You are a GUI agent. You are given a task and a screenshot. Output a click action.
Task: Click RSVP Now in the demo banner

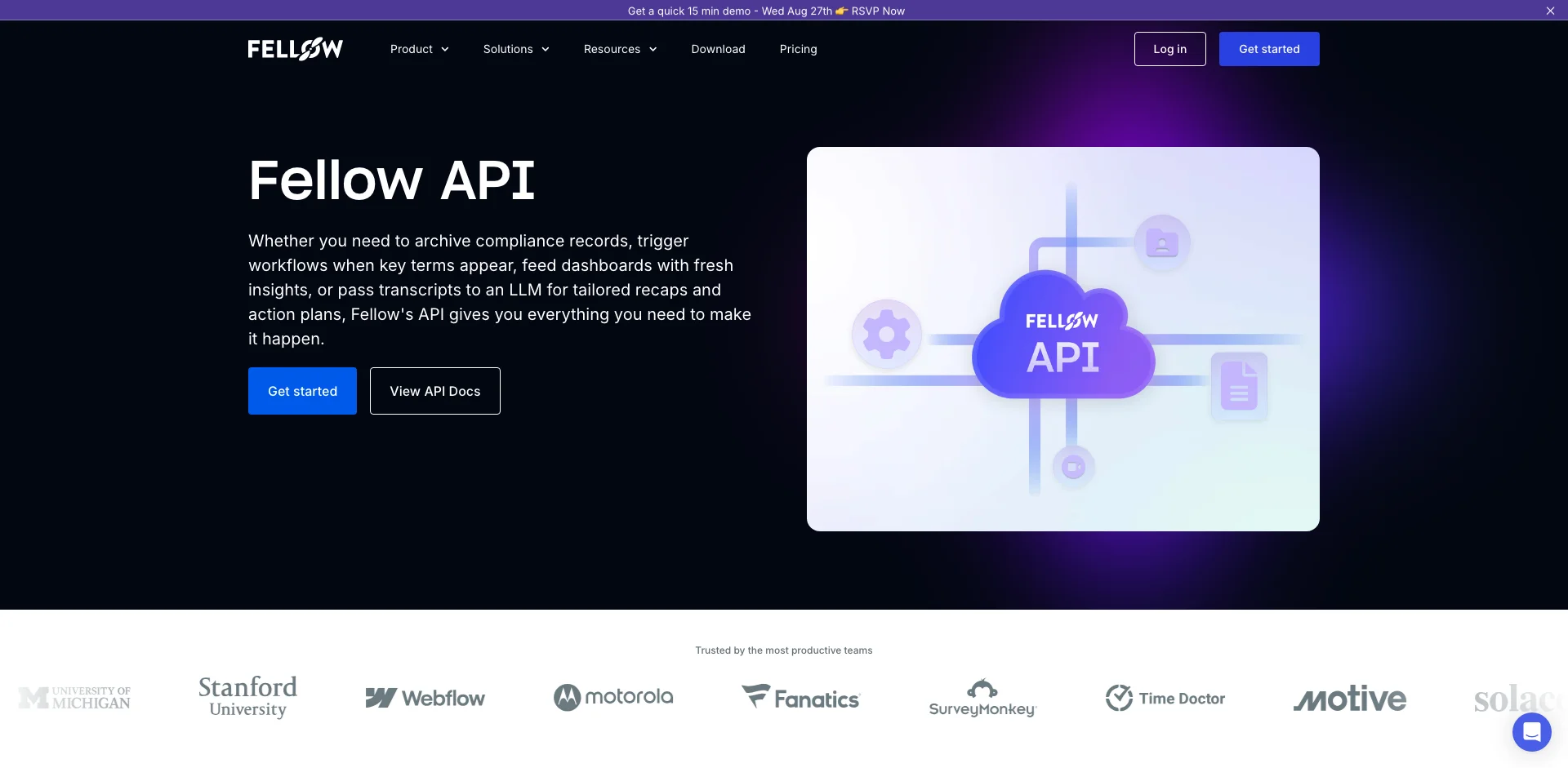877,11
